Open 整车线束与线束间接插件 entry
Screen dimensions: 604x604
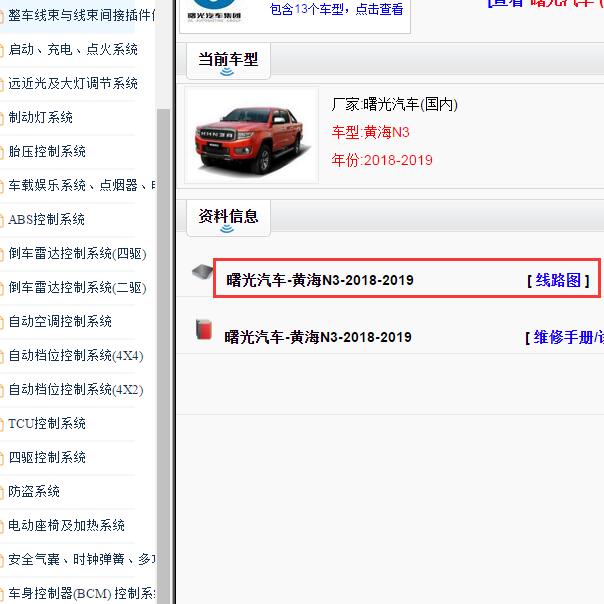(81, 15)
